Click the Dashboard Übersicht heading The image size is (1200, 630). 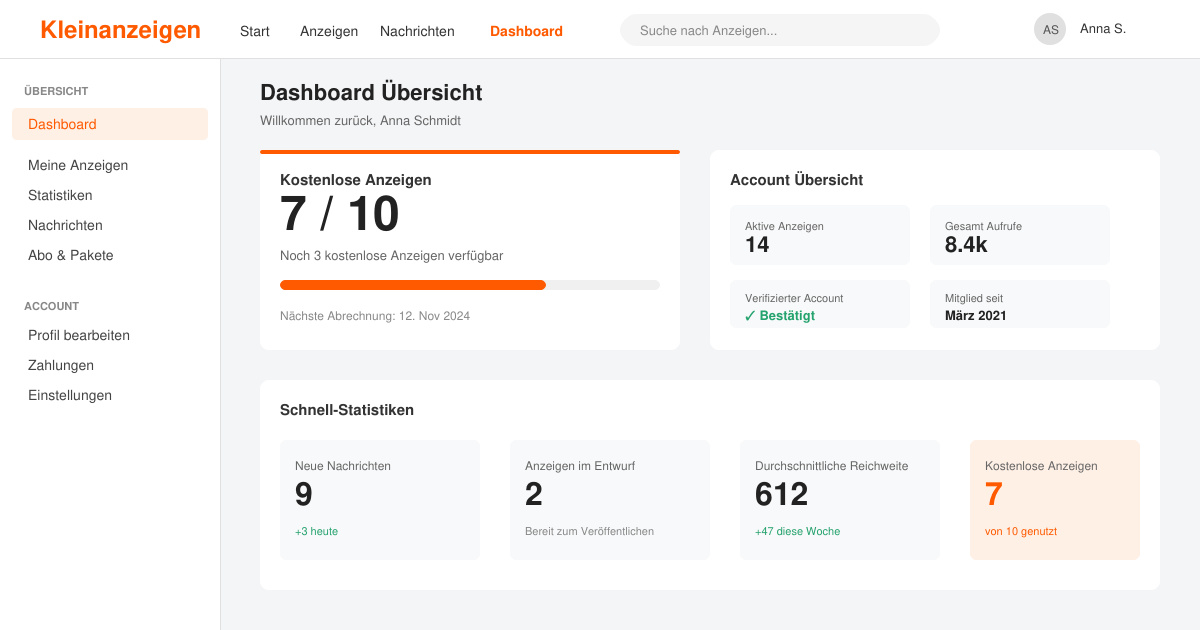point(371,93)
